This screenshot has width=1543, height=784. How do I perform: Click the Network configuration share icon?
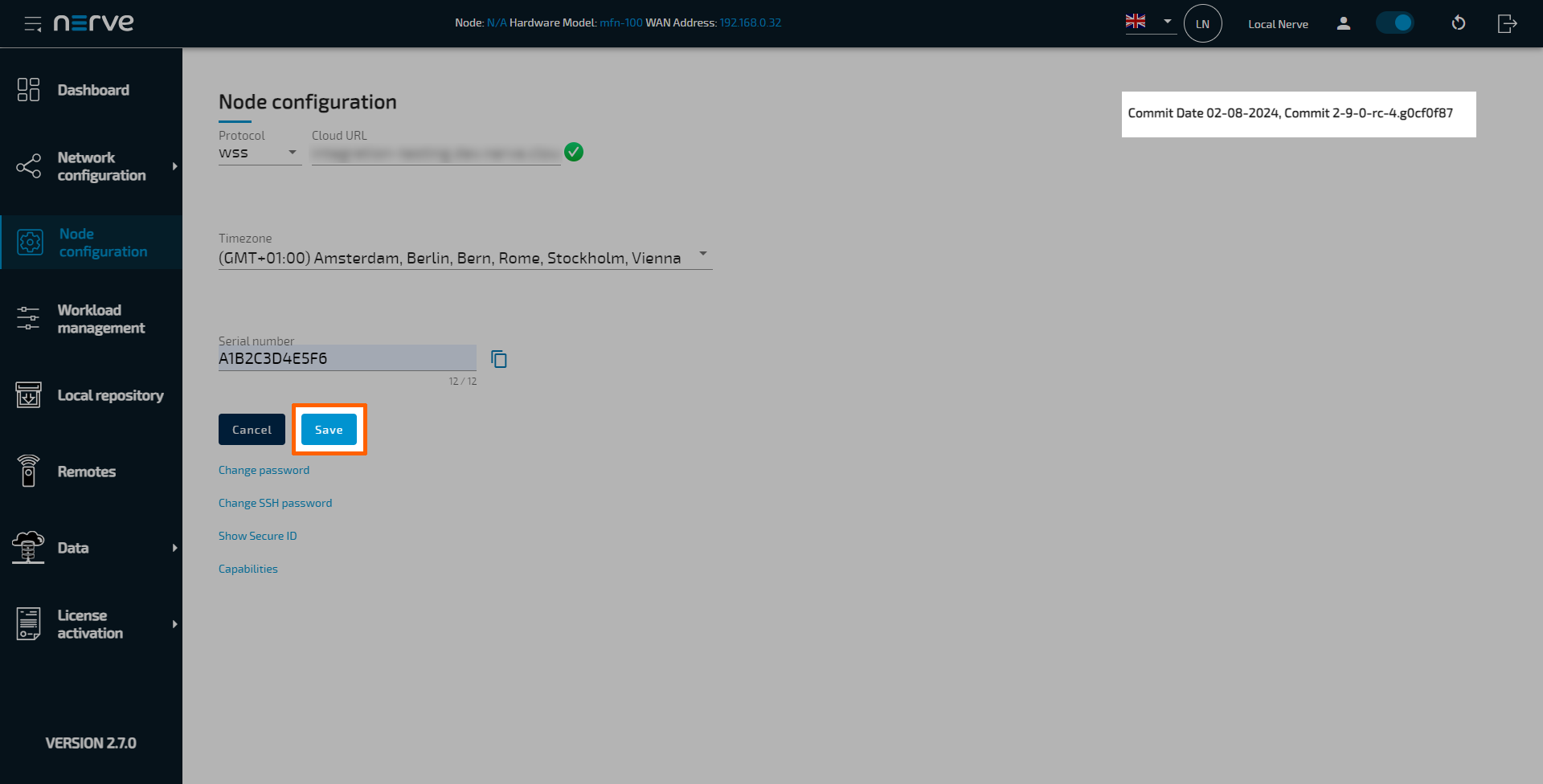tap(29, 166)
